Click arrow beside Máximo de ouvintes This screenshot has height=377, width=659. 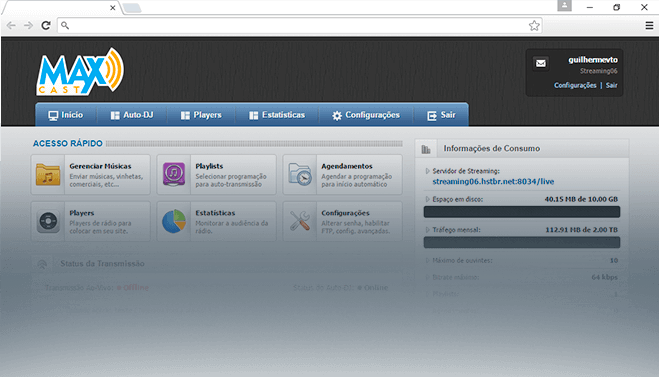pyautogui.click(x=427, y=261)
